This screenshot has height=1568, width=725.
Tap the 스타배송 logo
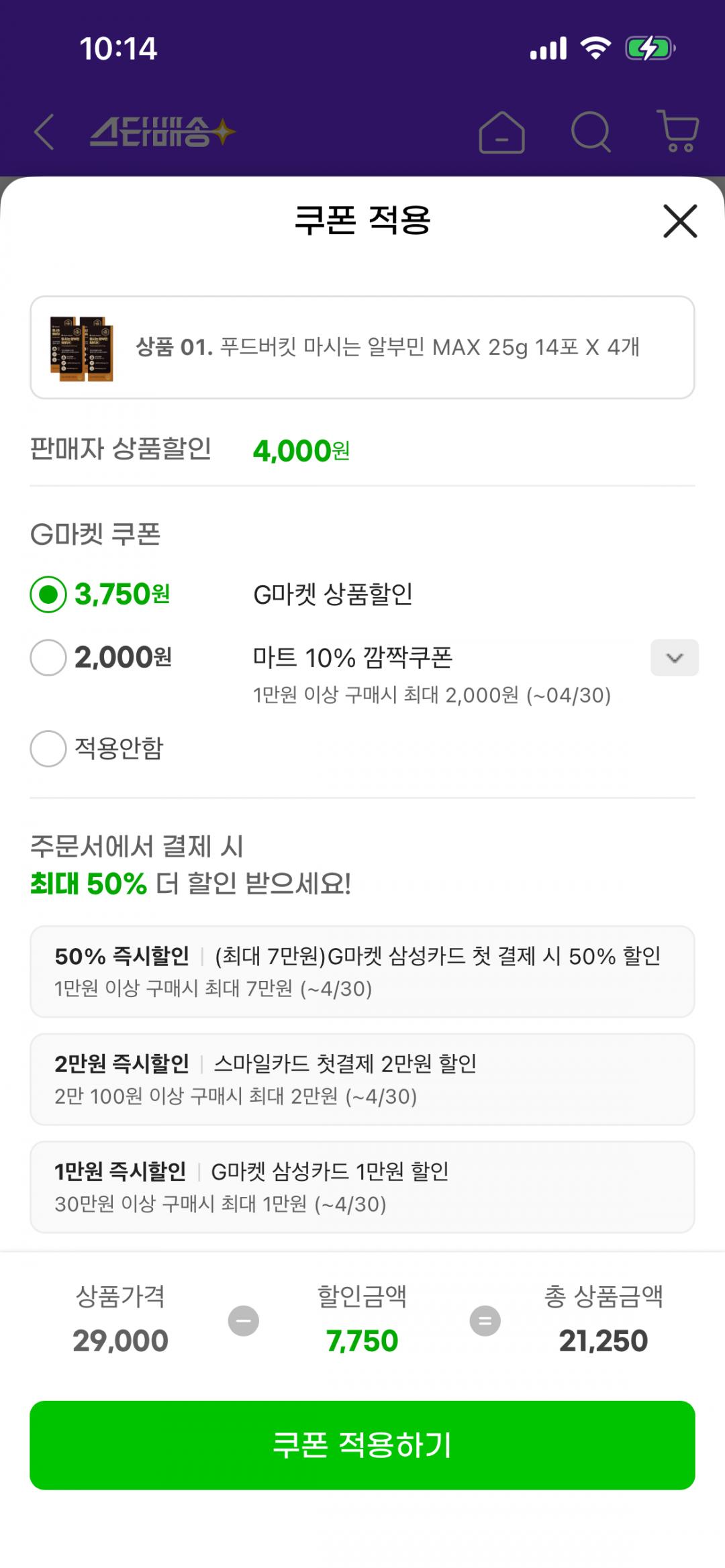[162, 132]
